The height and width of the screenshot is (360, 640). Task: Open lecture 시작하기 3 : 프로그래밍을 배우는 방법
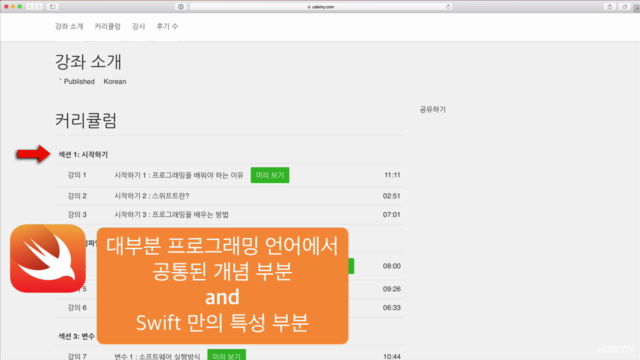click(171, 215)
